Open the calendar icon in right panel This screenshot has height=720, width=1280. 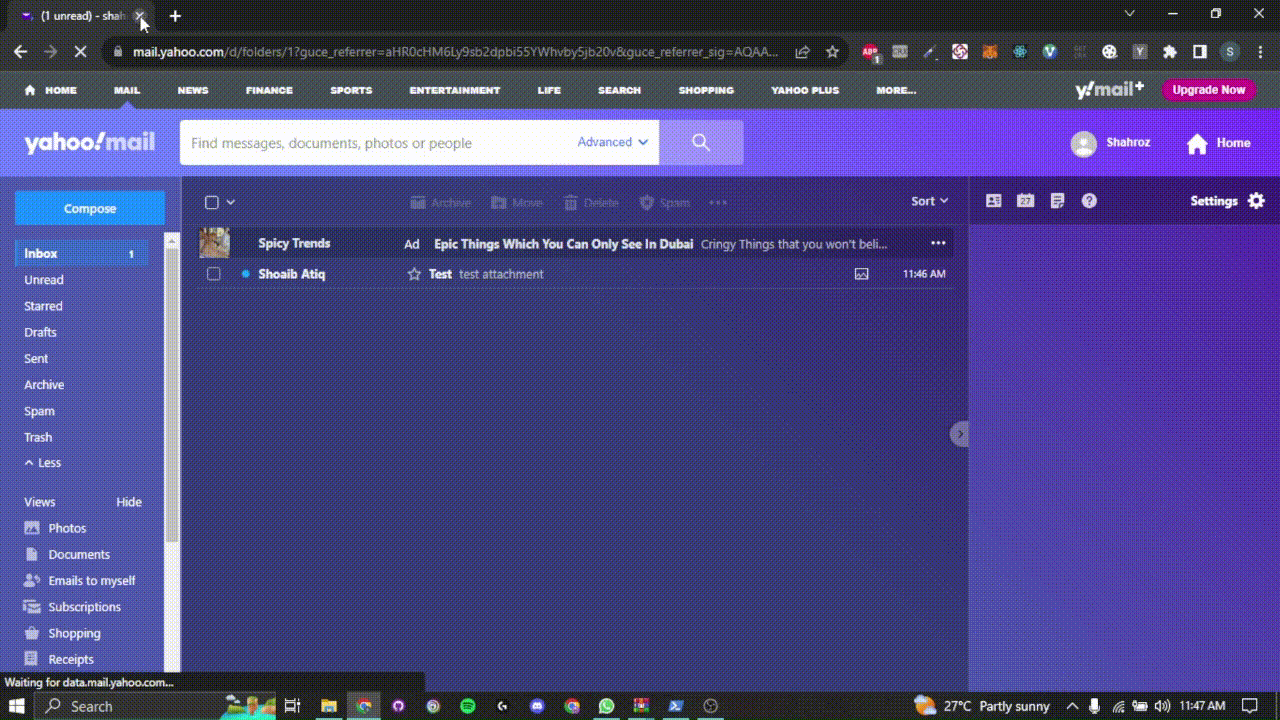click(x=1025, y=201)
